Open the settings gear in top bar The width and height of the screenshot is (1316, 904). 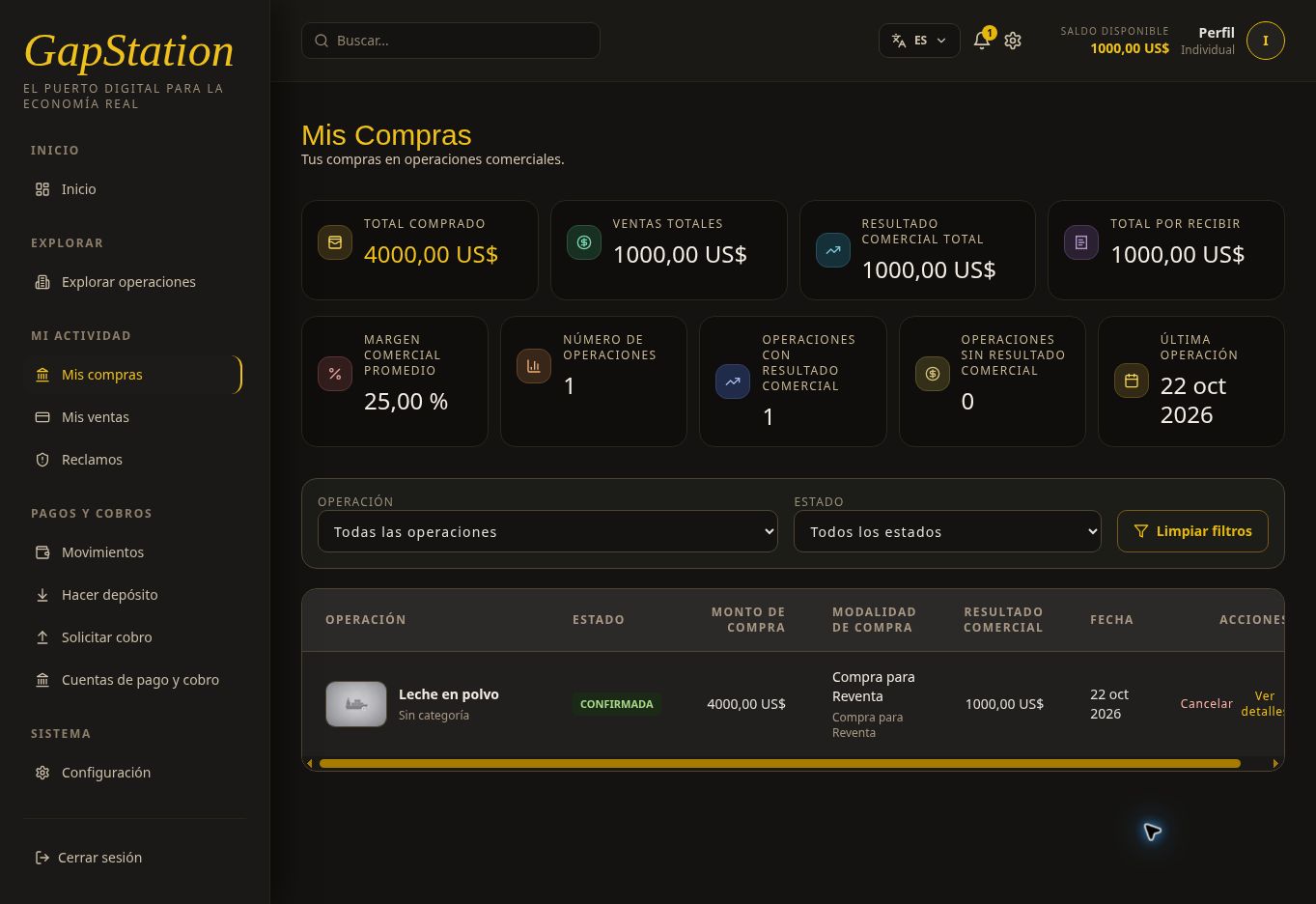1013,41
